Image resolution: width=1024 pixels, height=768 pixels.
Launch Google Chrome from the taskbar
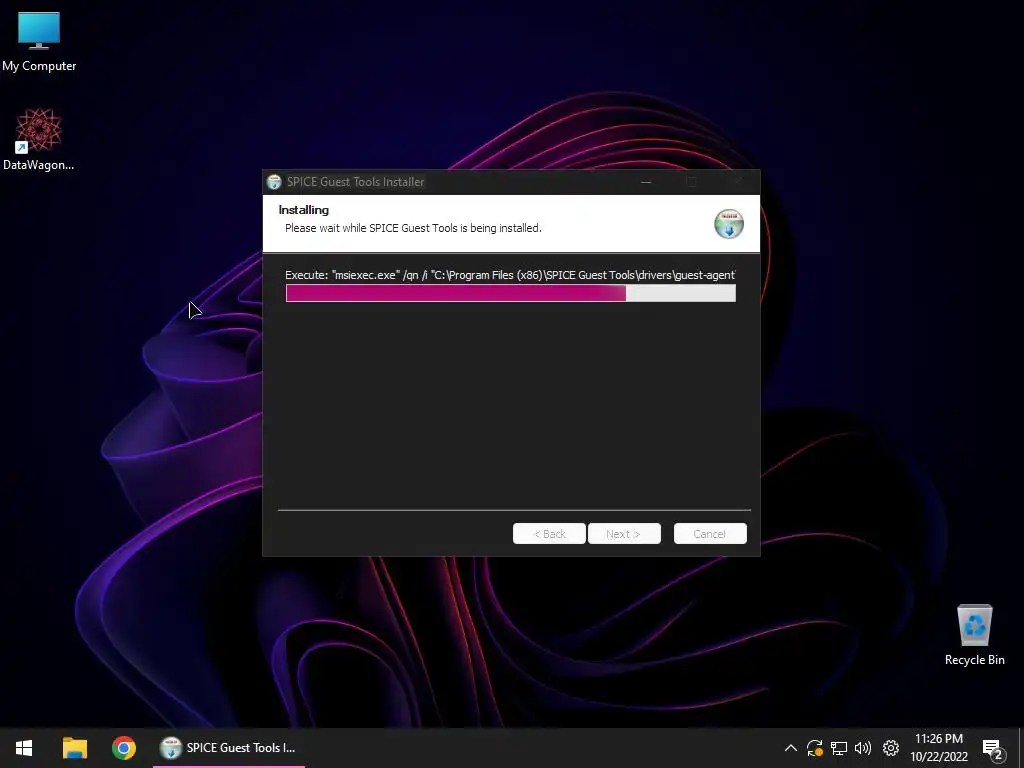[123, 748]
